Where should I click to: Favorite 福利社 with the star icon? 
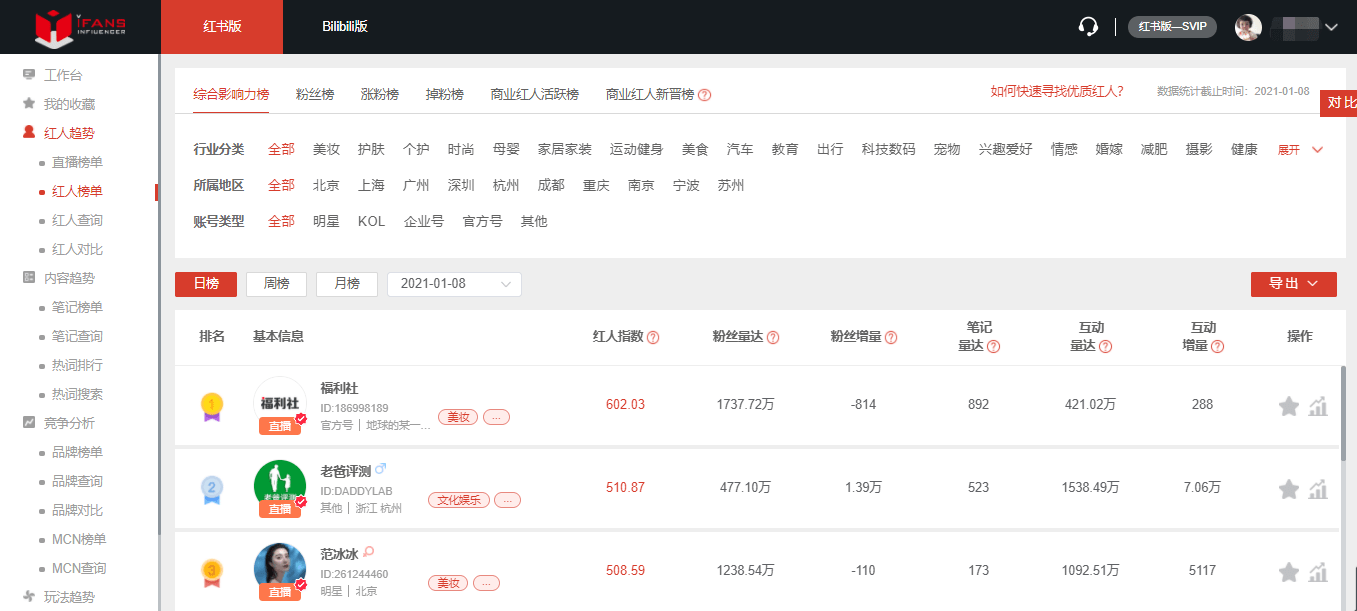(1289, 406)
